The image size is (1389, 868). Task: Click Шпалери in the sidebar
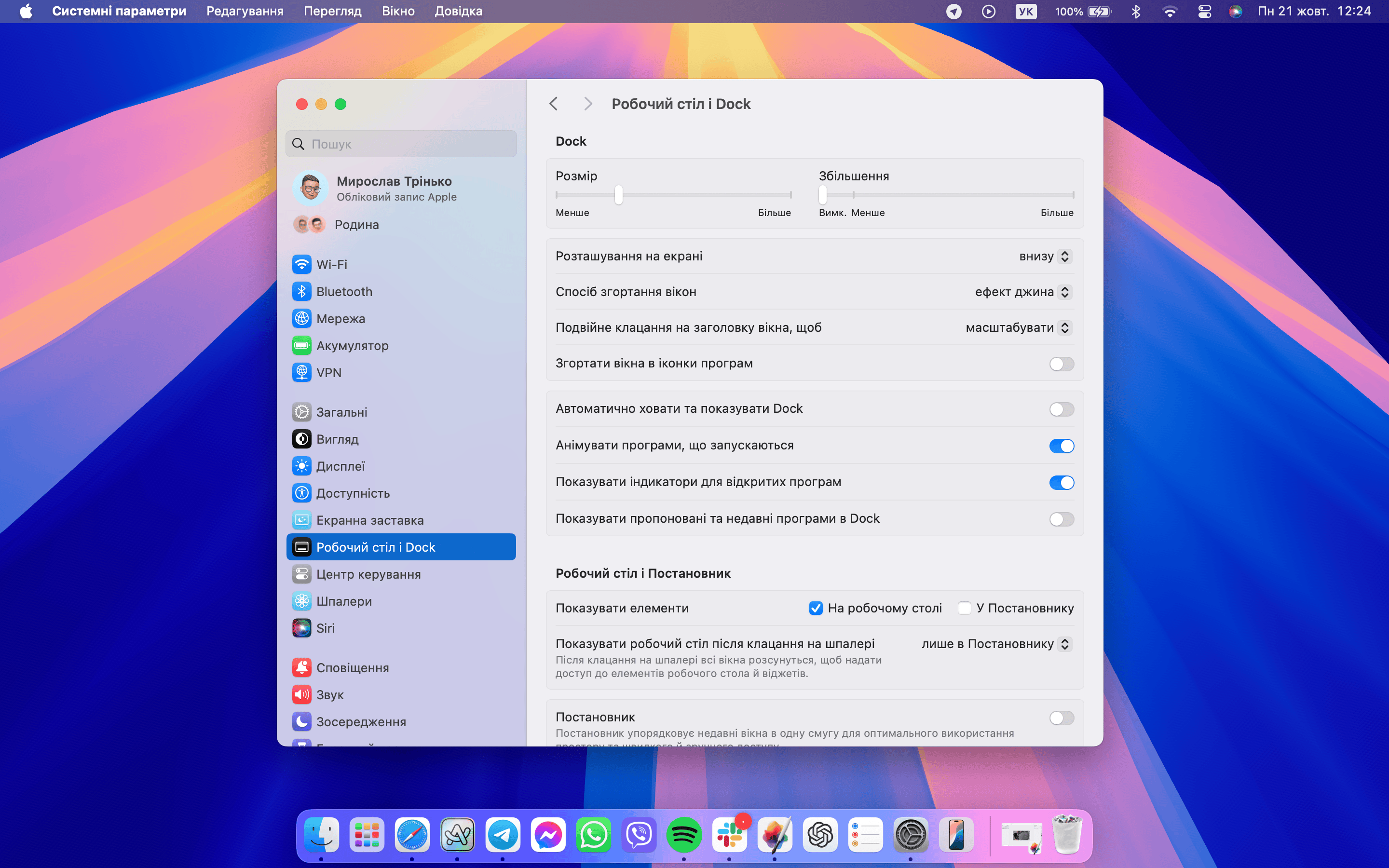tap(345, 600)
